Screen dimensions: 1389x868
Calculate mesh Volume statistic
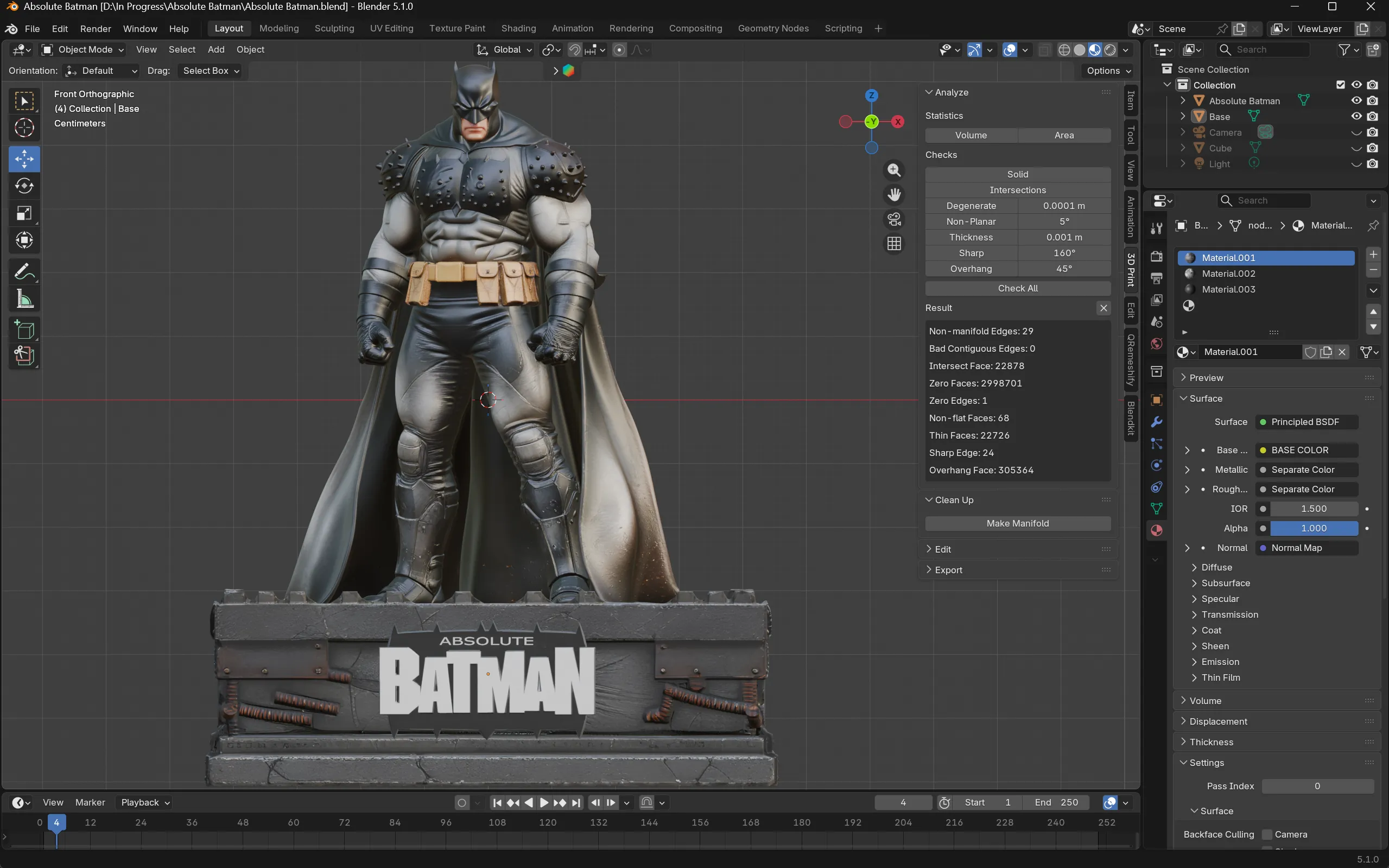pos(971,136)
